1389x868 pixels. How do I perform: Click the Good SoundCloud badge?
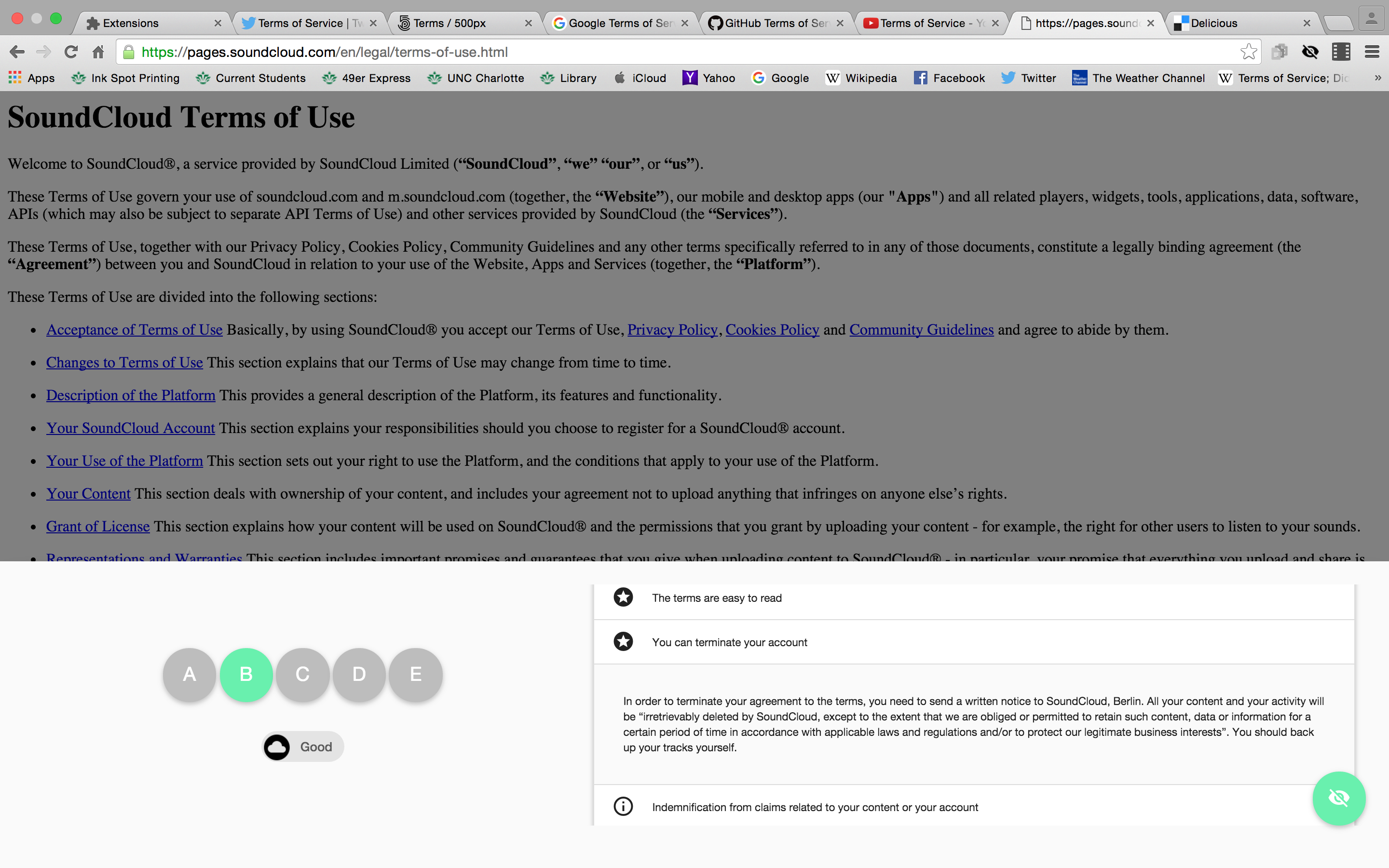(303, 747)
